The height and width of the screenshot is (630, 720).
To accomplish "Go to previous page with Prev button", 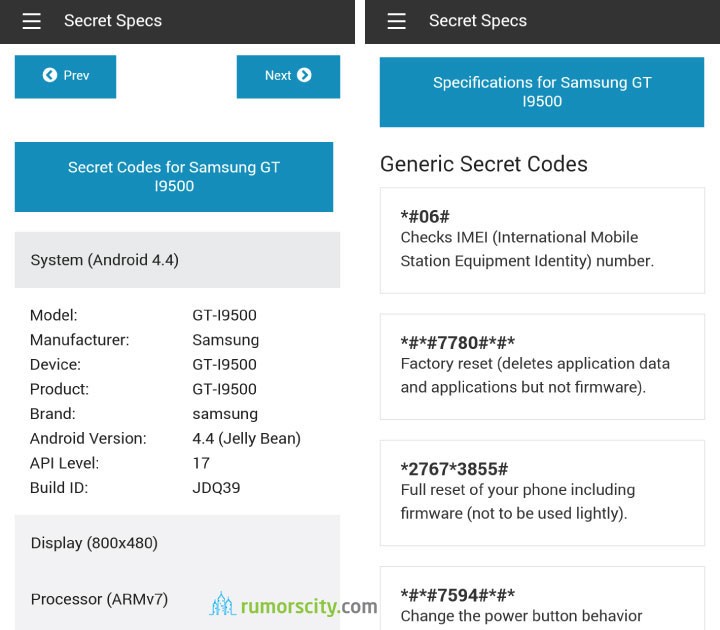I will tap(65, 77).
